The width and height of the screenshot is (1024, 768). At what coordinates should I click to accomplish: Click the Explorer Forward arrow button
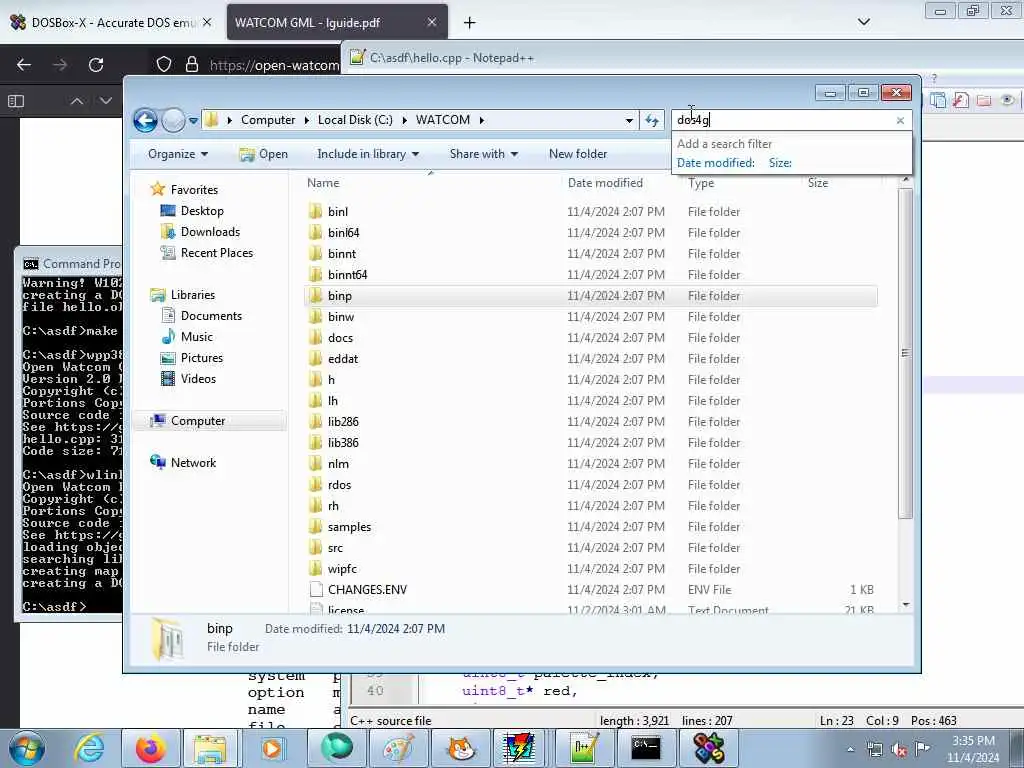click(x=173, y=120)
